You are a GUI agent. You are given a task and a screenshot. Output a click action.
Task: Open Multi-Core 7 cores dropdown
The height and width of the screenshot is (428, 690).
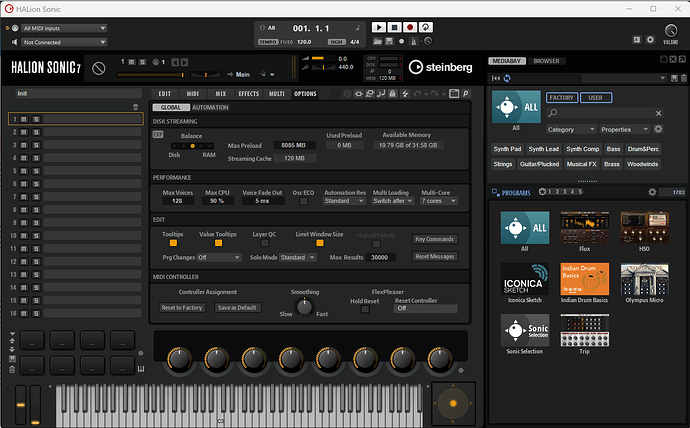[439, 201]
